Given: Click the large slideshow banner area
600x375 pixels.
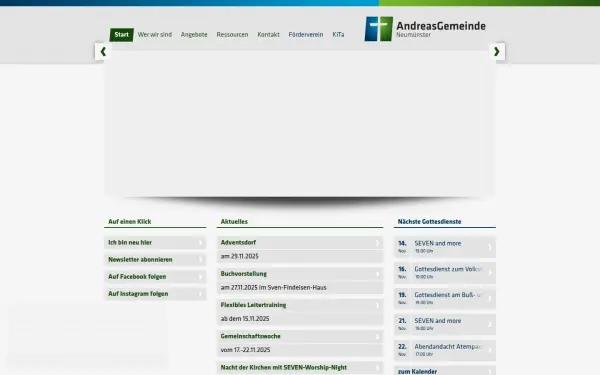Looking at the screenshot, I should [x=300, y=123].
